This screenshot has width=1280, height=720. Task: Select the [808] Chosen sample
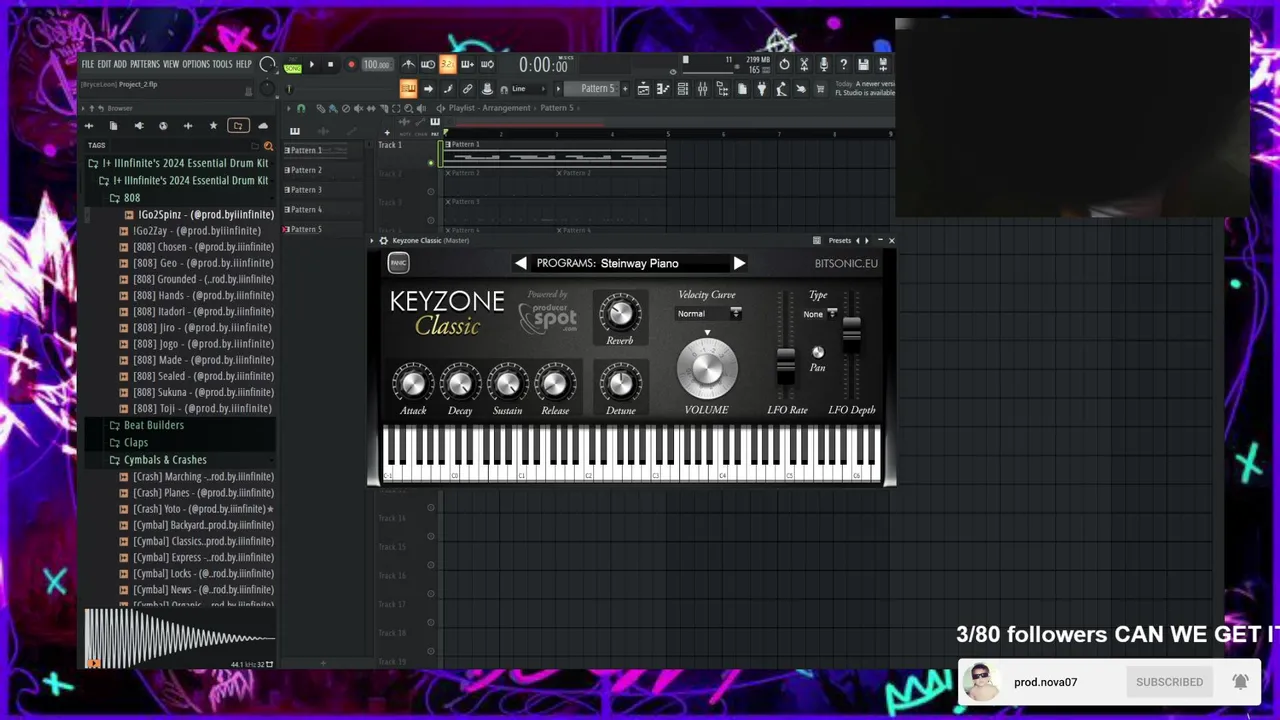(196, 247)
